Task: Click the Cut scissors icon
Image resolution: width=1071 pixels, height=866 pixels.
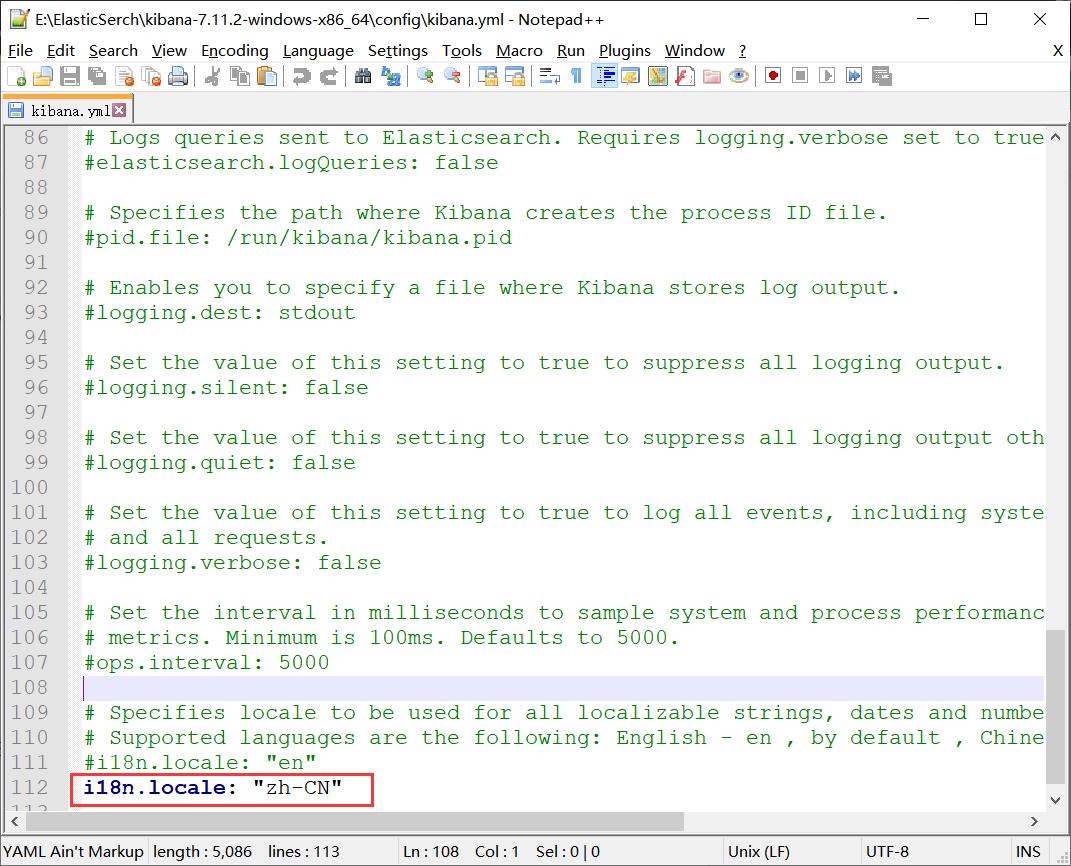Action: point(212,76)
